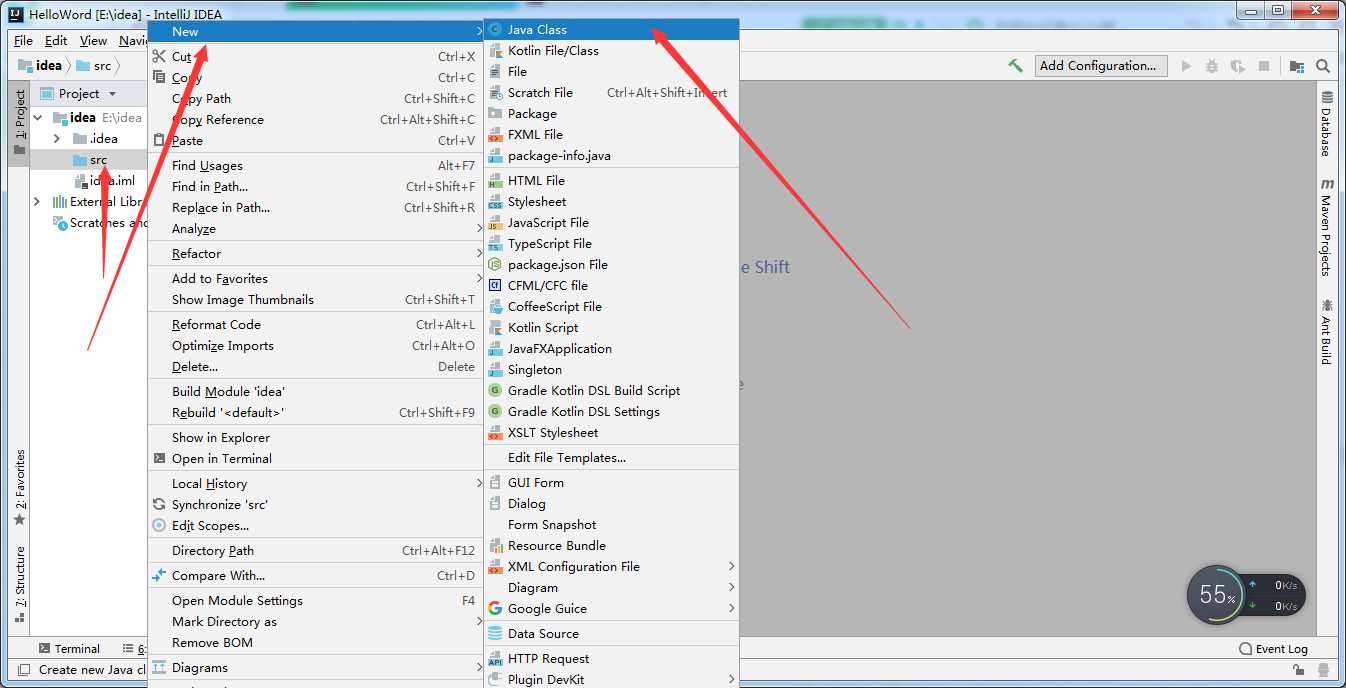
Task: Choose Find Usages from context menu
Action: (x=315, y=165)
